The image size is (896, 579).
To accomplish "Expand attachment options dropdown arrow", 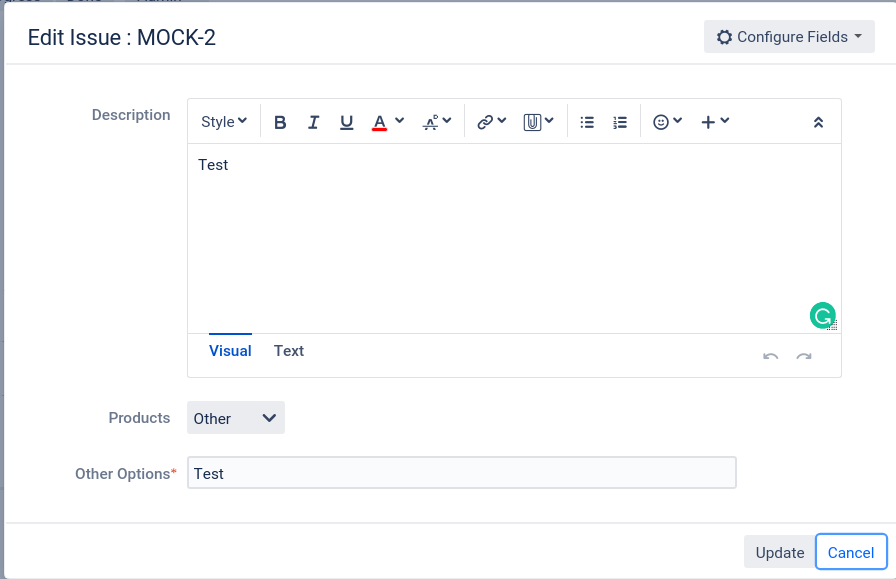I will click(549, 121).
